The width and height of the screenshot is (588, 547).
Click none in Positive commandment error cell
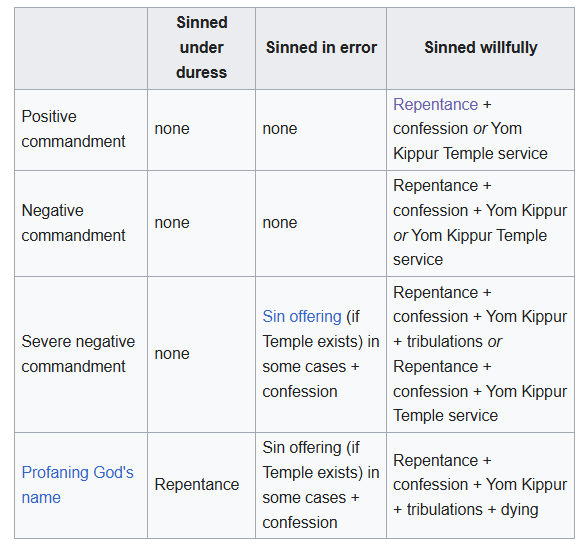[x=280, y=129]
